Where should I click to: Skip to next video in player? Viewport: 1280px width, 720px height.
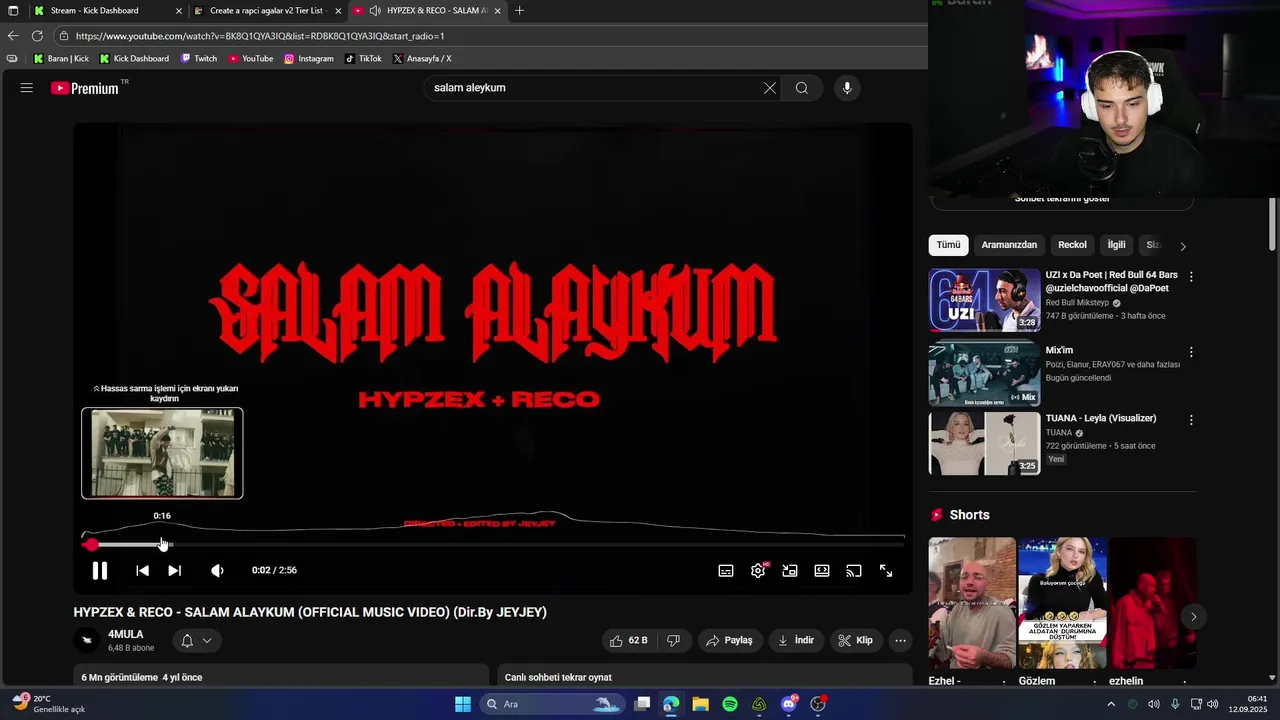[x=174, y=571]
